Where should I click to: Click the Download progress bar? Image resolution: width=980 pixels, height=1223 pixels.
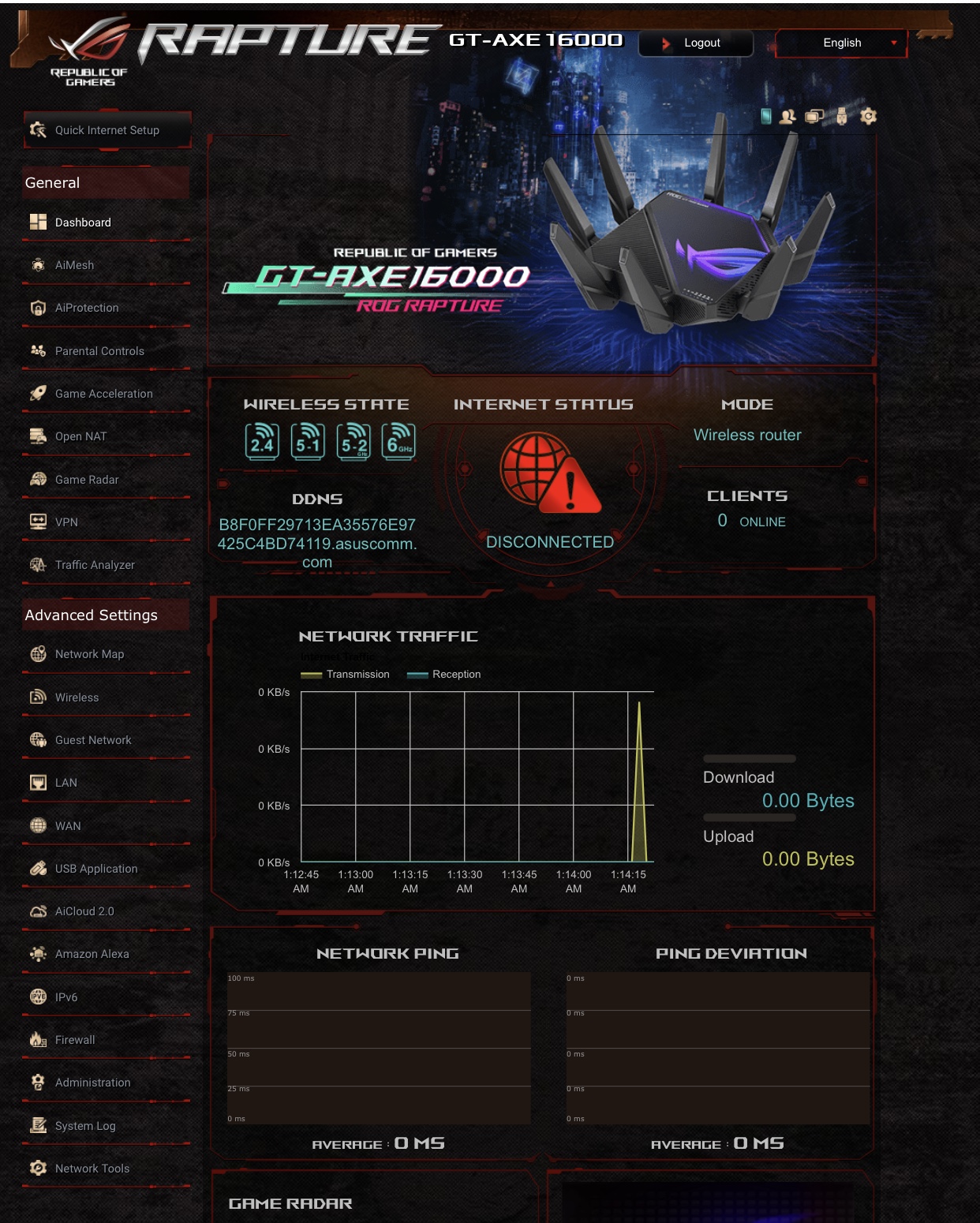[750, 757]
